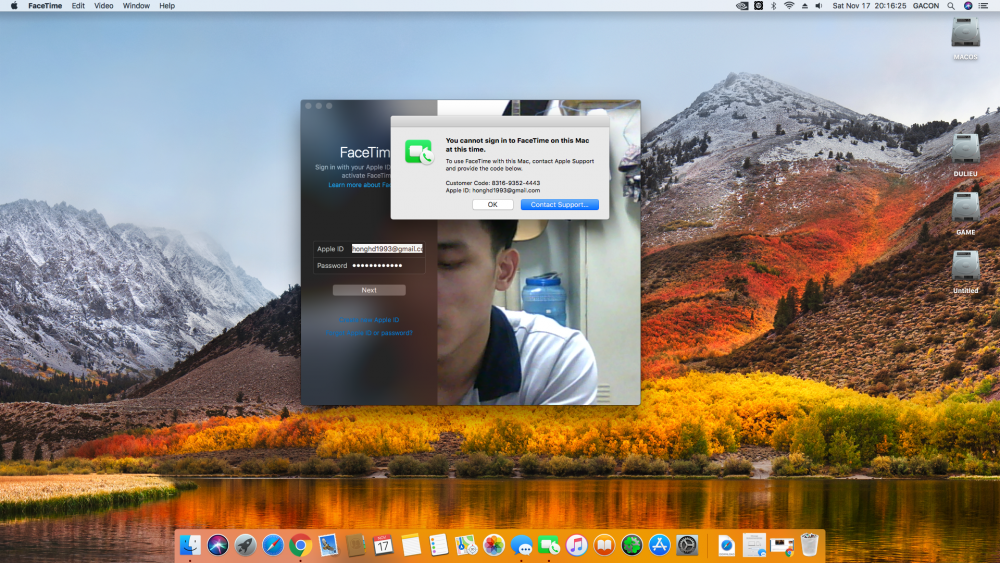Click Create new Apple ID link
The width and height of the screenshot is (1000, 563).
point(369,320)
